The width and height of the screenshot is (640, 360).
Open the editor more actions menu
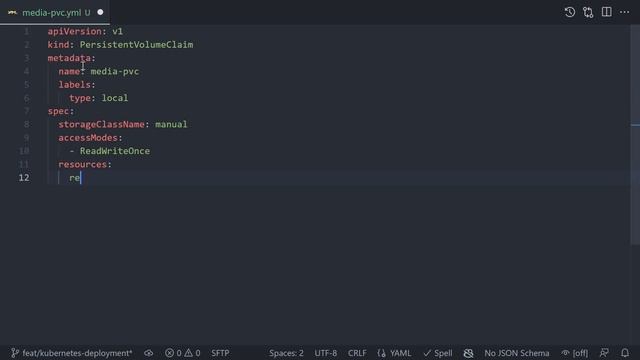coord(624,12)
